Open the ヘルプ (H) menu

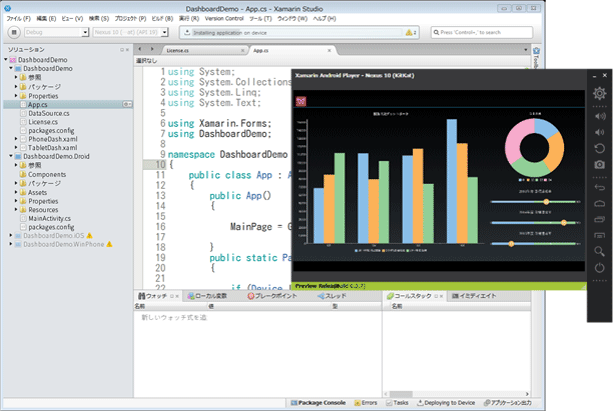pyautogui.click(x=324, y=18)
